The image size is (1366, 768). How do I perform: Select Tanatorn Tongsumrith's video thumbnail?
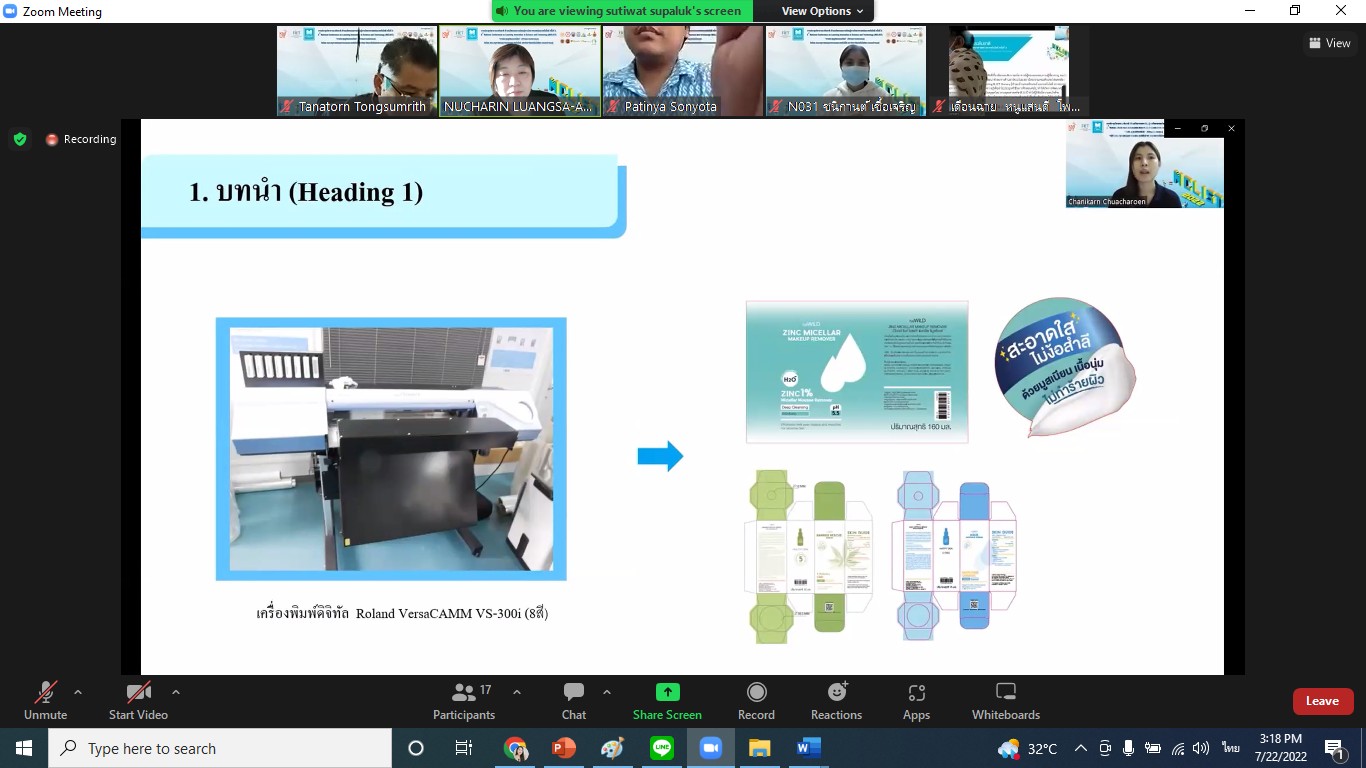(x=357, y=70)
